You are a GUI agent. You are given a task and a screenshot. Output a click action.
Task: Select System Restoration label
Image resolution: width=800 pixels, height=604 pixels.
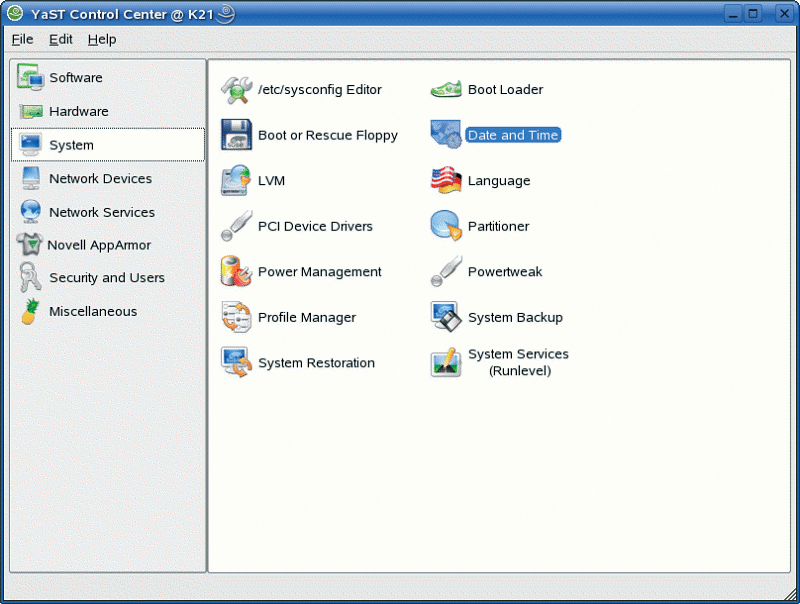pyautogui.click(x=316, y=363)
